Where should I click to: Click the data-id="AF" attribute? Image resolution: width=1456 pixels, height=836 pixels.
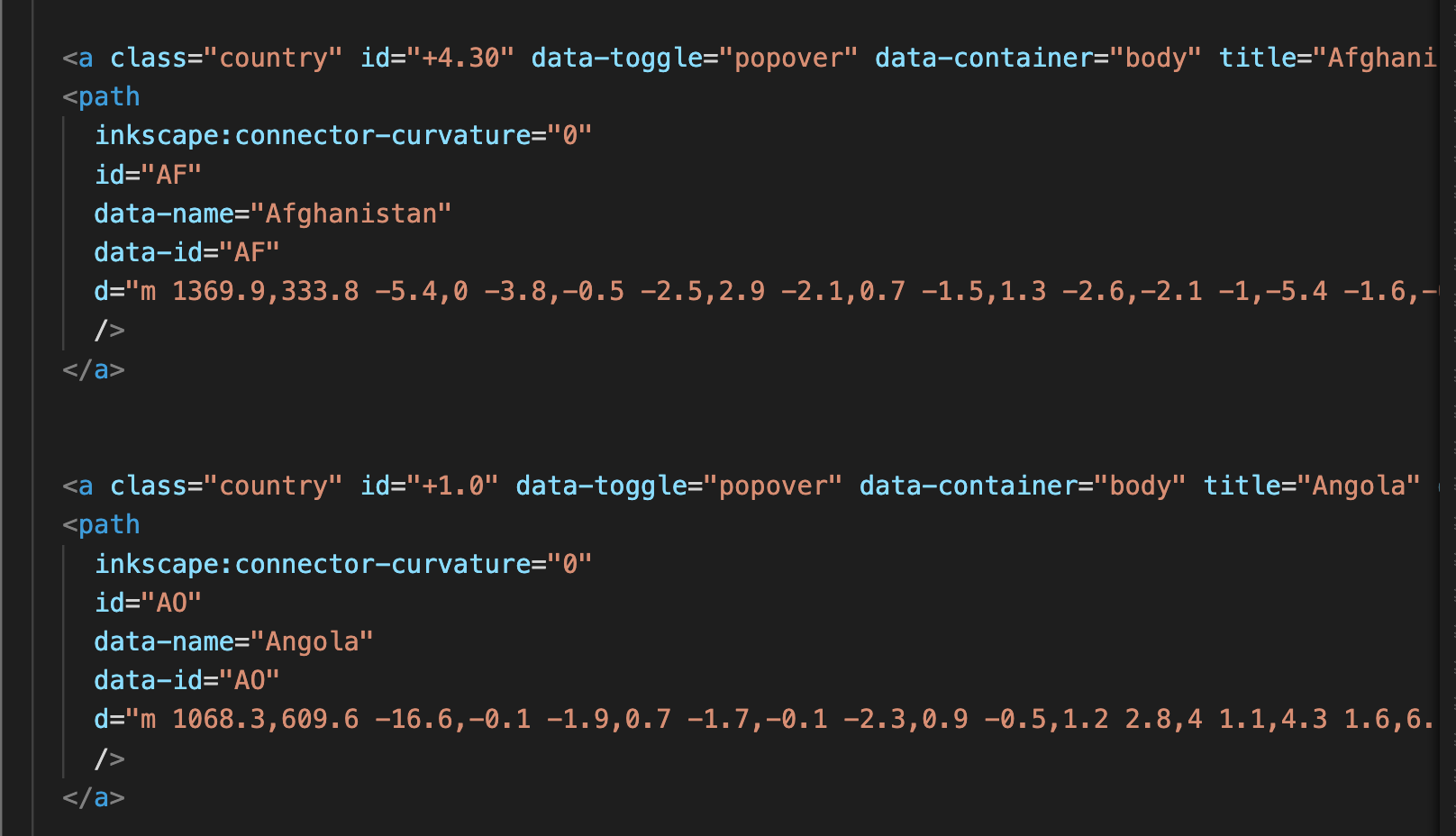(x=187, y=252)
